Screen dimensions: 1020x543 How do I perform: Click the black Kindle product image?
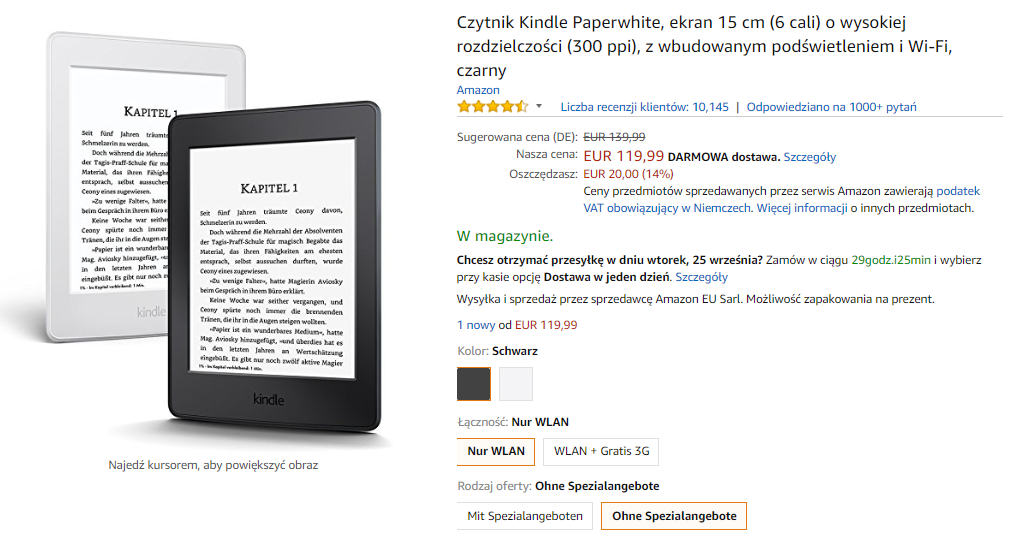[274, 267]
